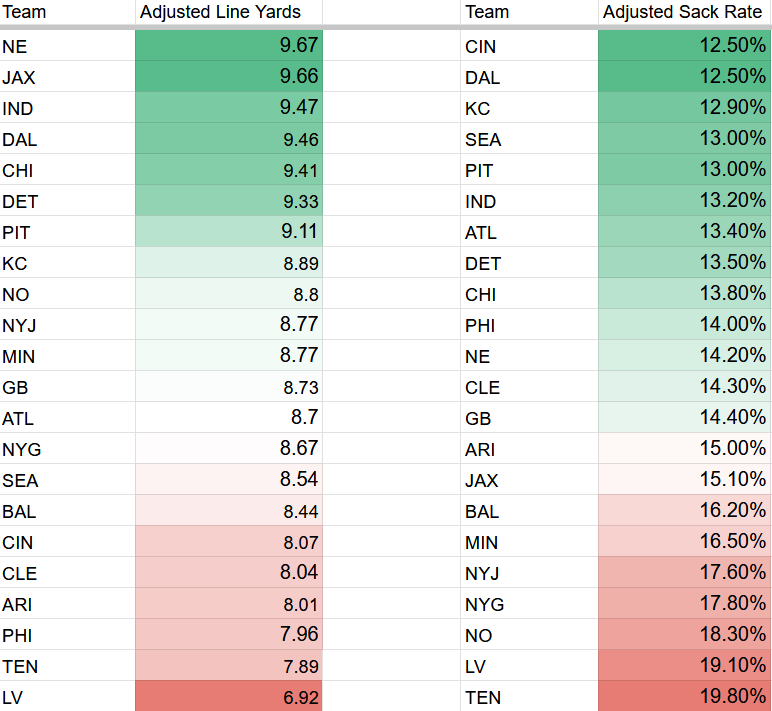Click the 8.07 line yards cell
This screenshot has height=711, width=772.
228,542
